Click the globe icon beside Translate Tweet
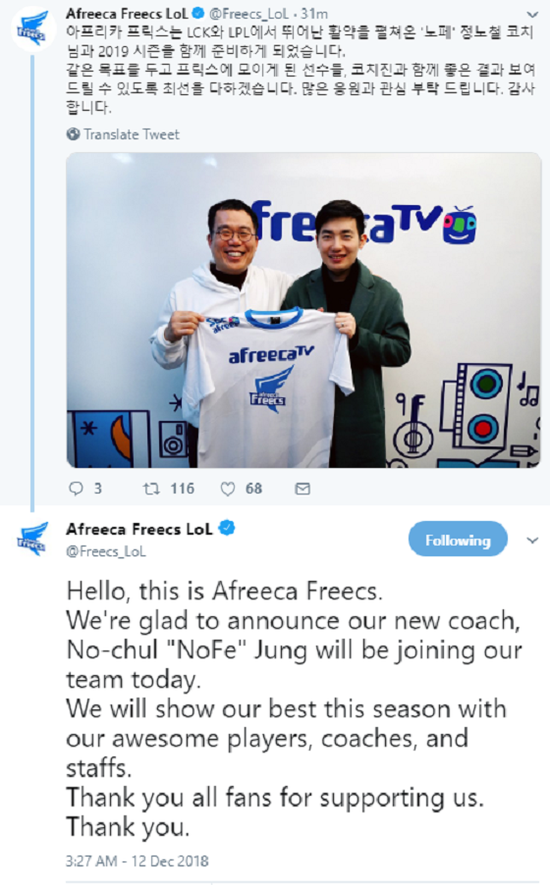This screenshot has width=550, height=885. tap(73, 134)
